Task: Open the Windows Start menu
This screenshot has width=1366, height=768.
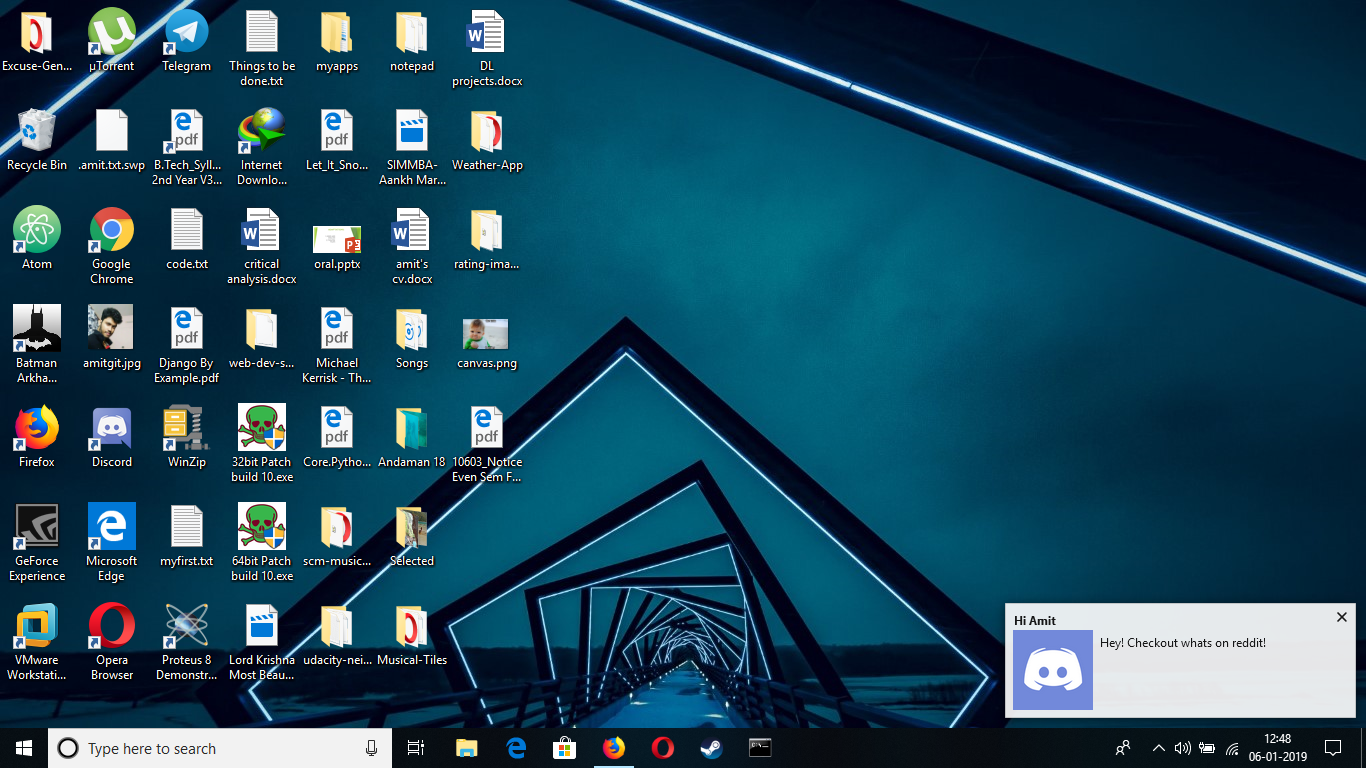Action: (24, 748)
